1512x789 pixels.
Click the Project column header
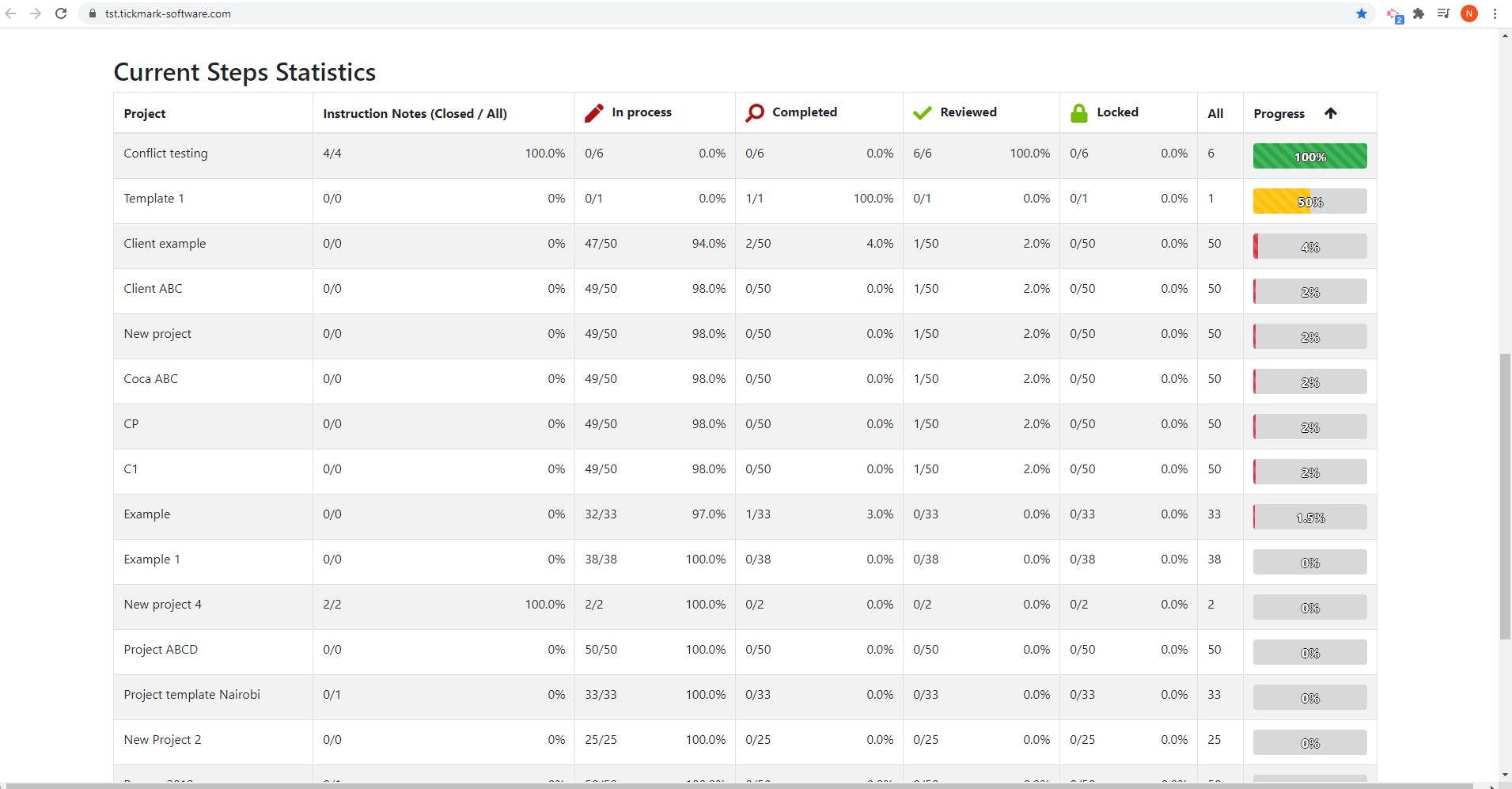pyautogui.click(x=145, y=114)
